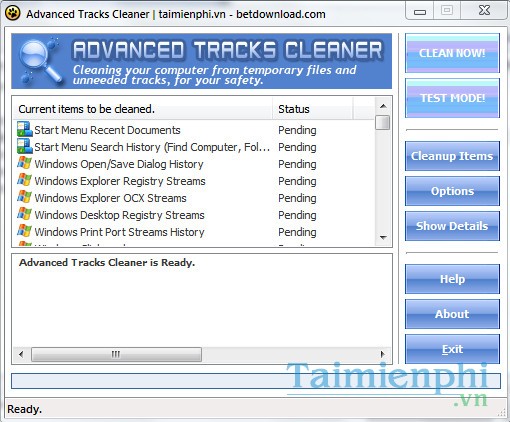Click the Status column header

pos(313,109)
